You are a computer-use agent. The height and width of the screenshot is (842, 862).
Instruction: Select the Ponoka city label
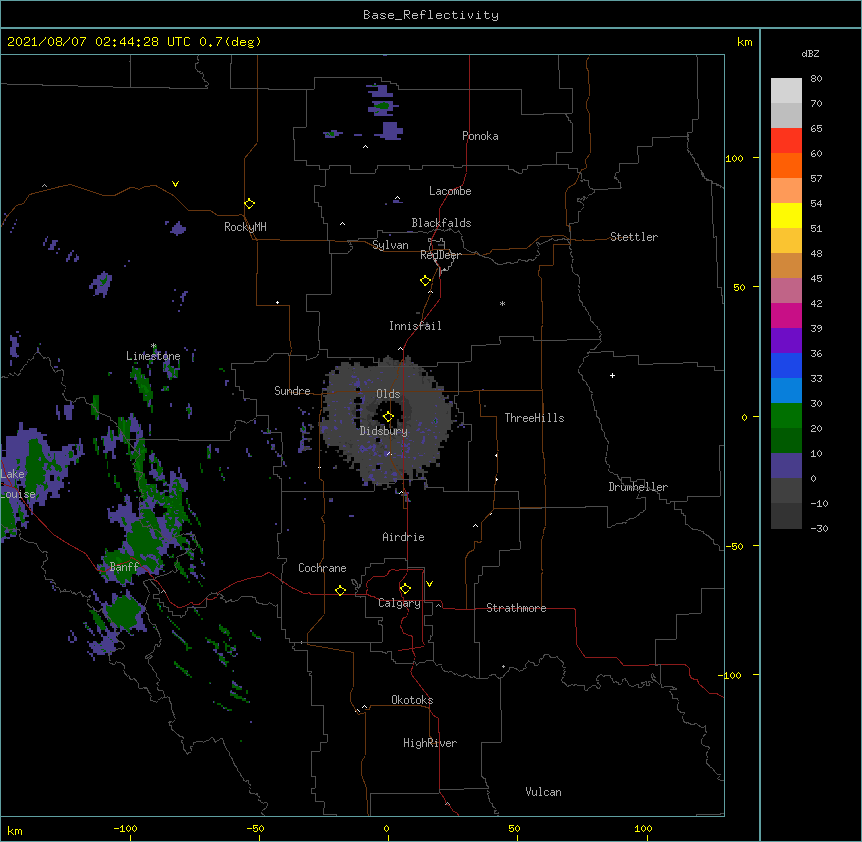(480, 136)
